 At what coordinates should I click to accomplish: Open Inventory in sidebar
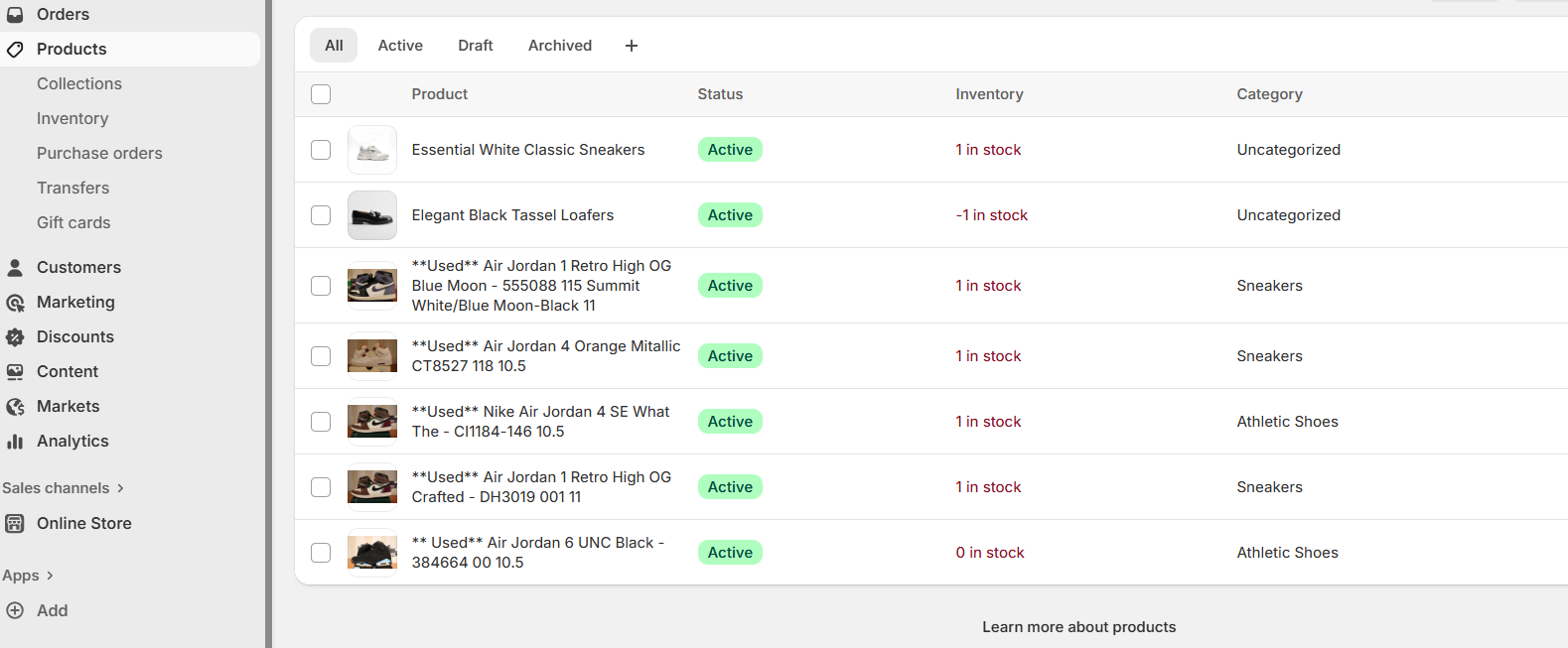point(72,118)
